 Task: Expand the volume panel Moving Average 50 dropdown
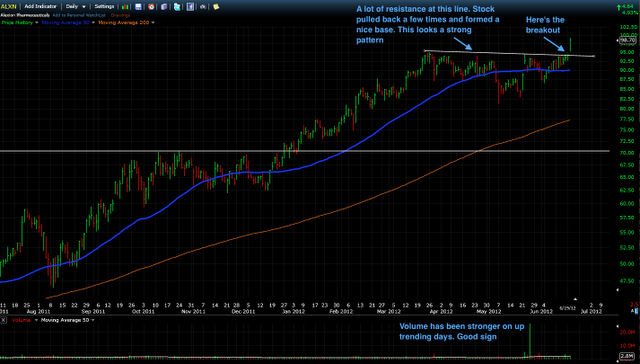click(93, 320)
